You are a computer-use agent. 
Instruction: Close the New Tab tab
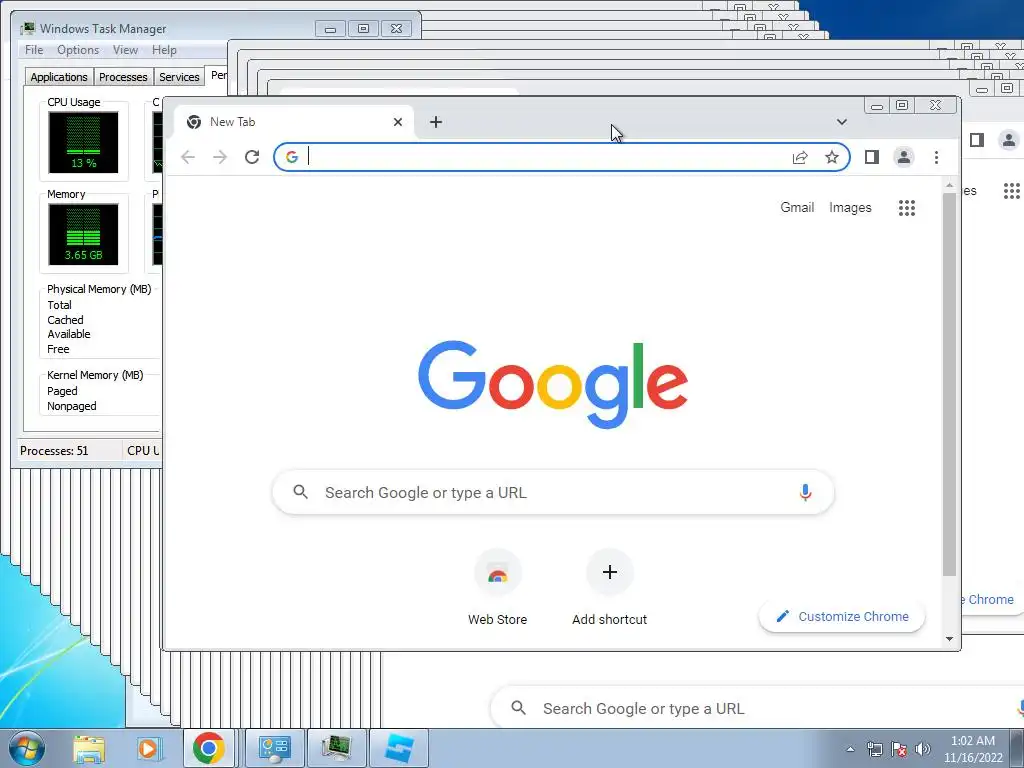(398, 122)
